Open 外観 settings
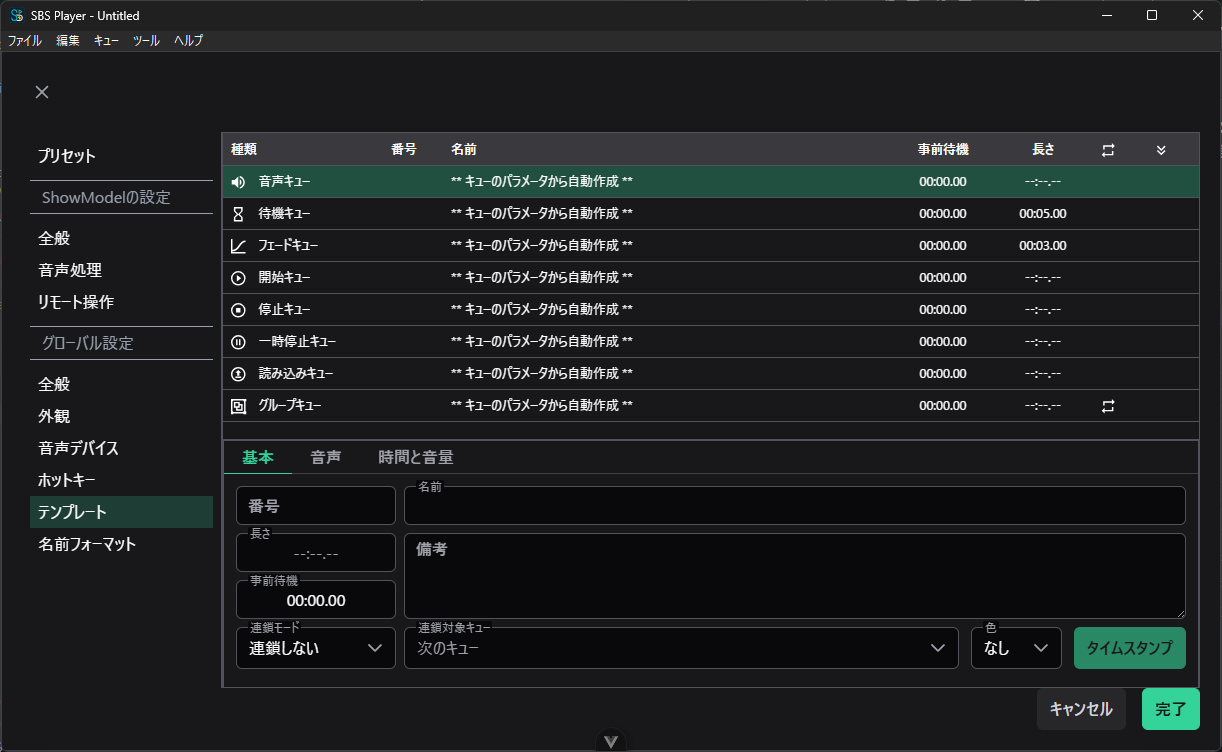 click(x=121, y=416)
